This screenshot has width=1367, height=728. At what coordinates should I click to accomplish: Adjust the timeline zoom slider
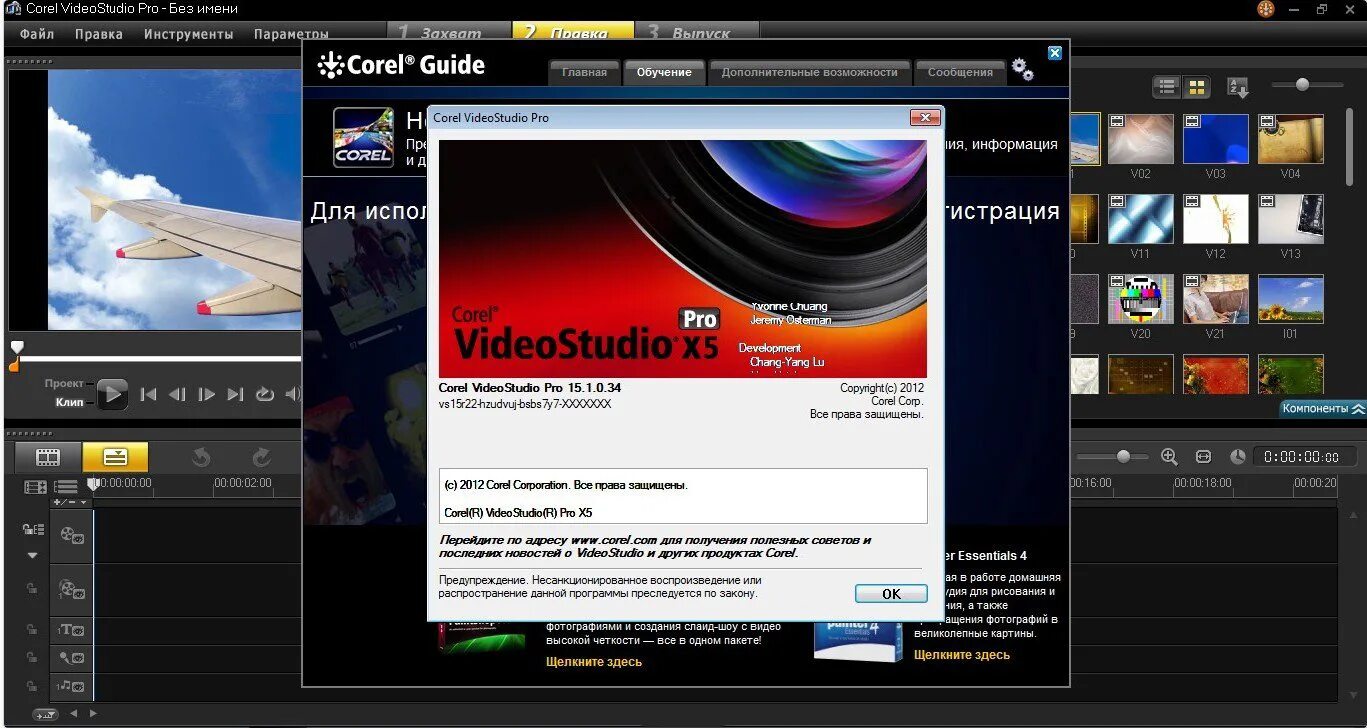tap(1123, 456)
